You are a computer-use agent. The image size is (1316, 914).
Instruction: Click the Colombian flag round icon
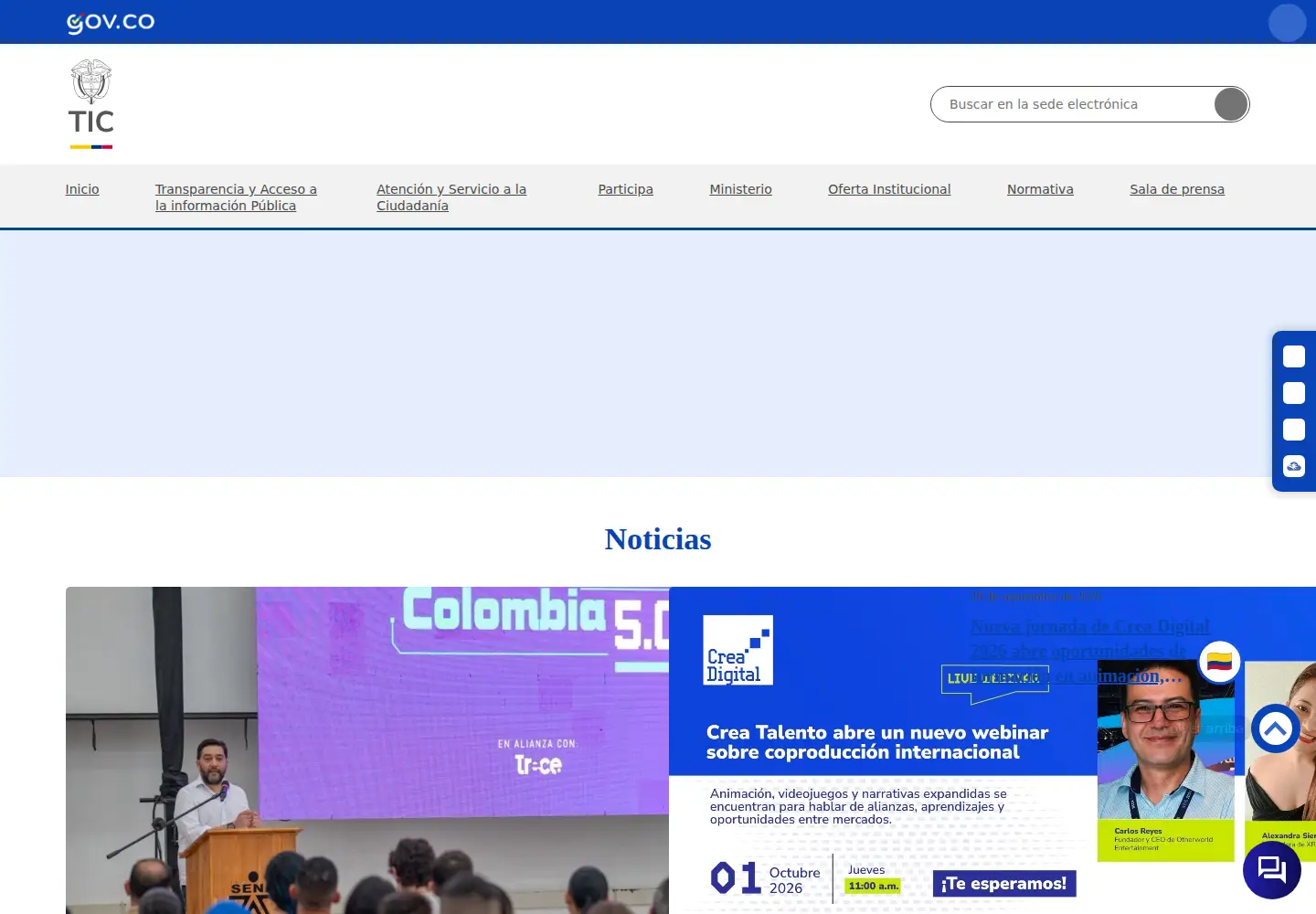pyautogui.click(x=1219, y=662)
